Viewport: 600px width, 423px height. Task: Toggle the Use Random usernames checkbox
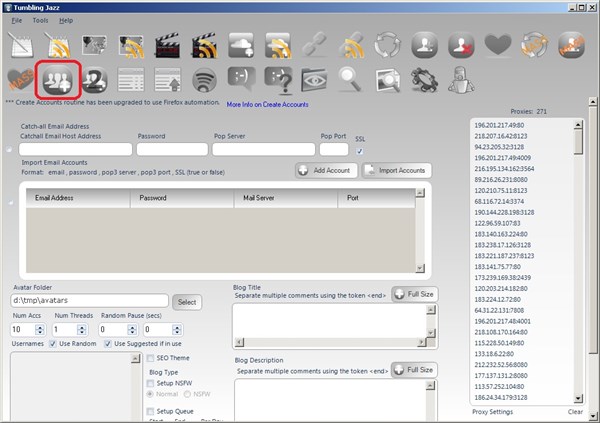coord(53,344)
